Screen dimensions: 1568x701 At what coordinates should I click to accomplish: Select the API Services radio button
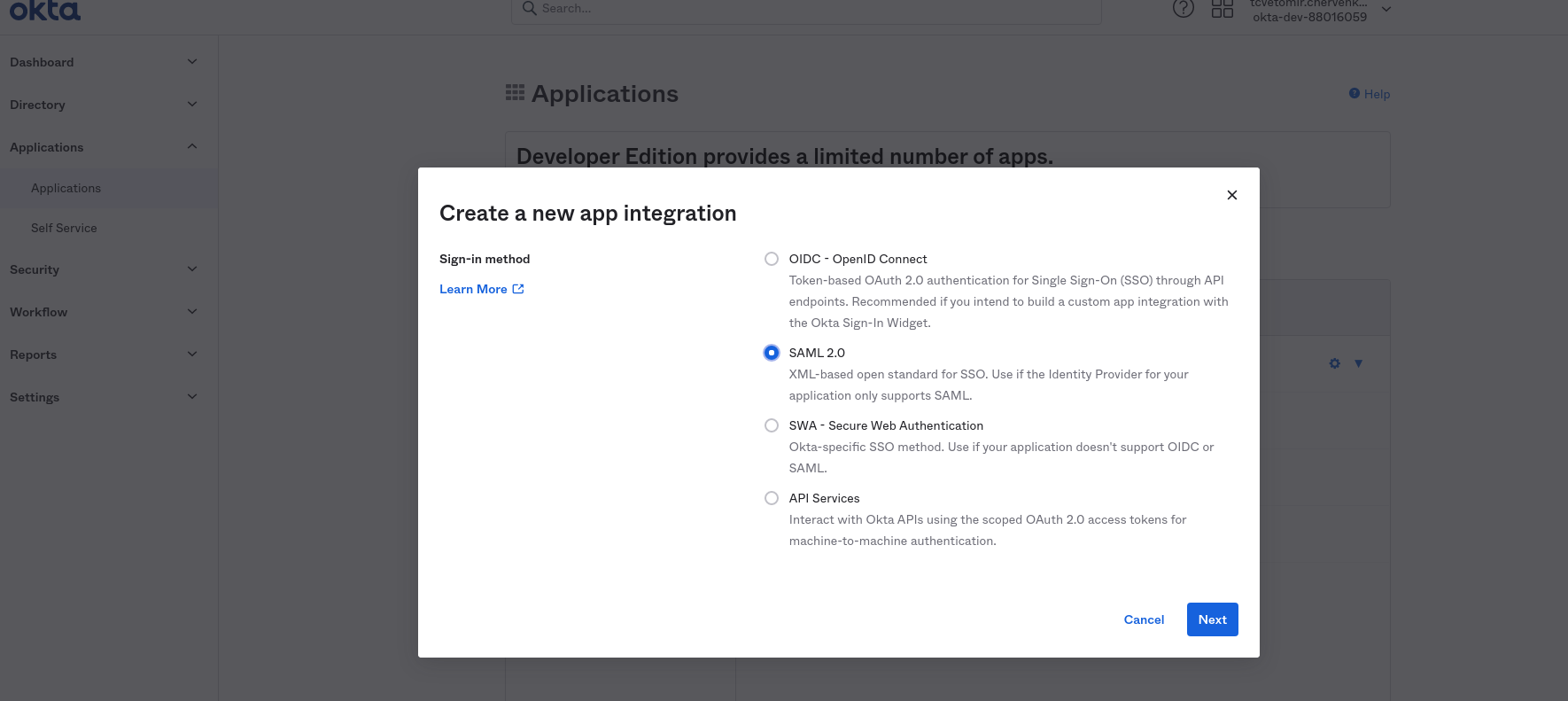tap(772, 498)
